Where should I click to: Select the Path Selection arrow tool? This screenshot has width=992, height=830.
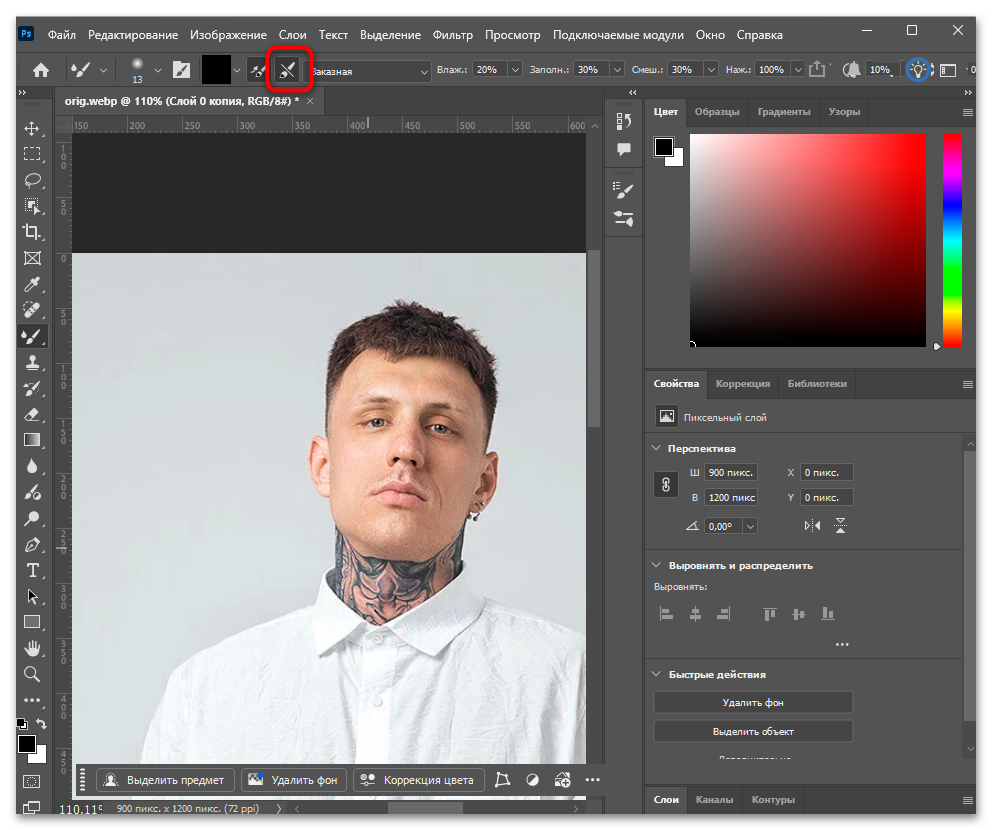(32, 597)
